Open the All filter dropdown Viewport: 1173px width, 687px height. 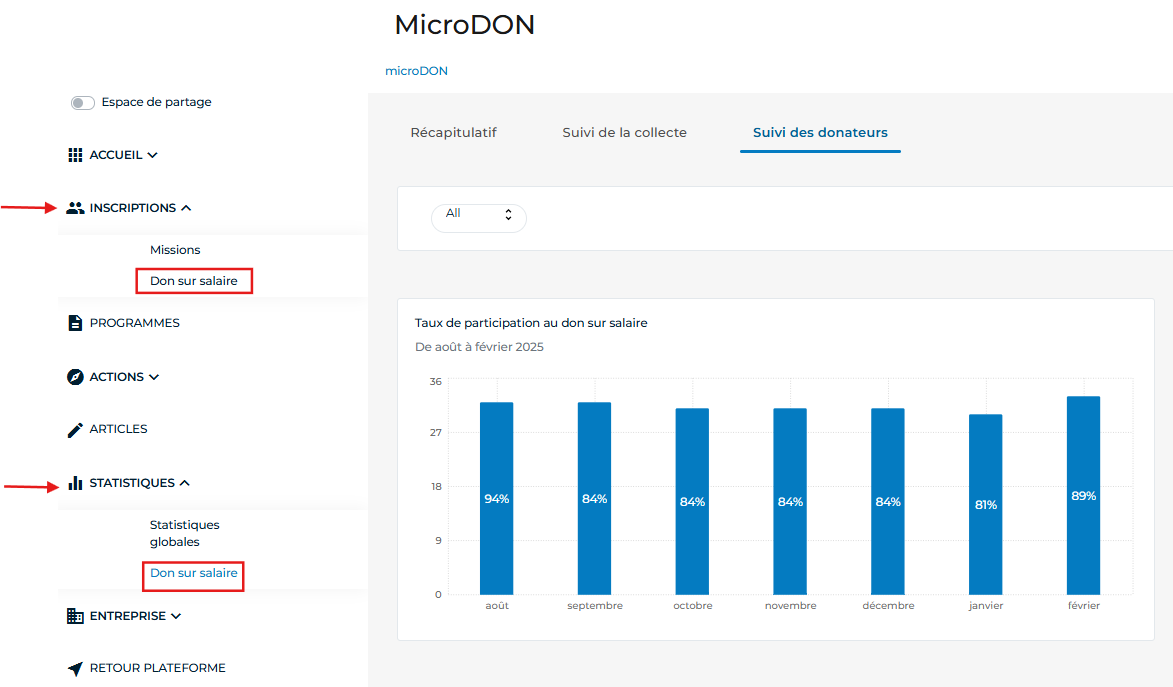click(479, 217)
